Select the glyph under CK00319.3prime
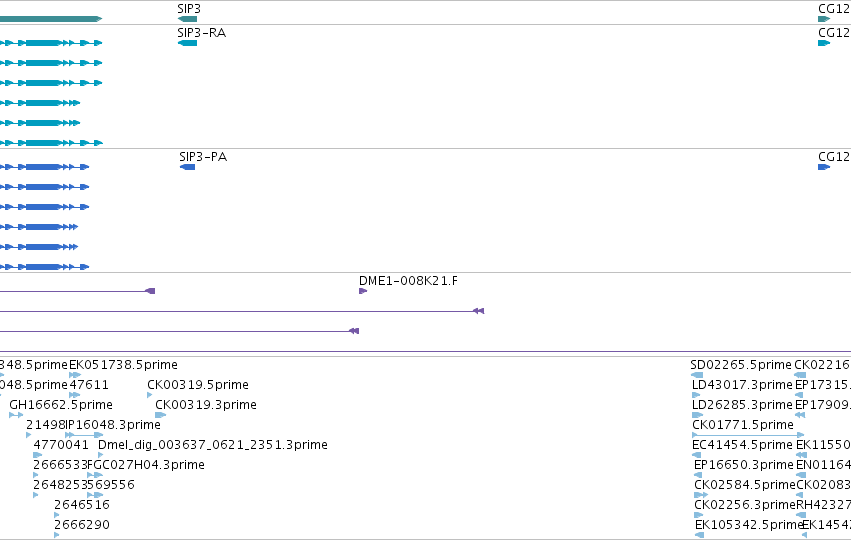Screen dimensions: 851x540 tap(160, 415)
